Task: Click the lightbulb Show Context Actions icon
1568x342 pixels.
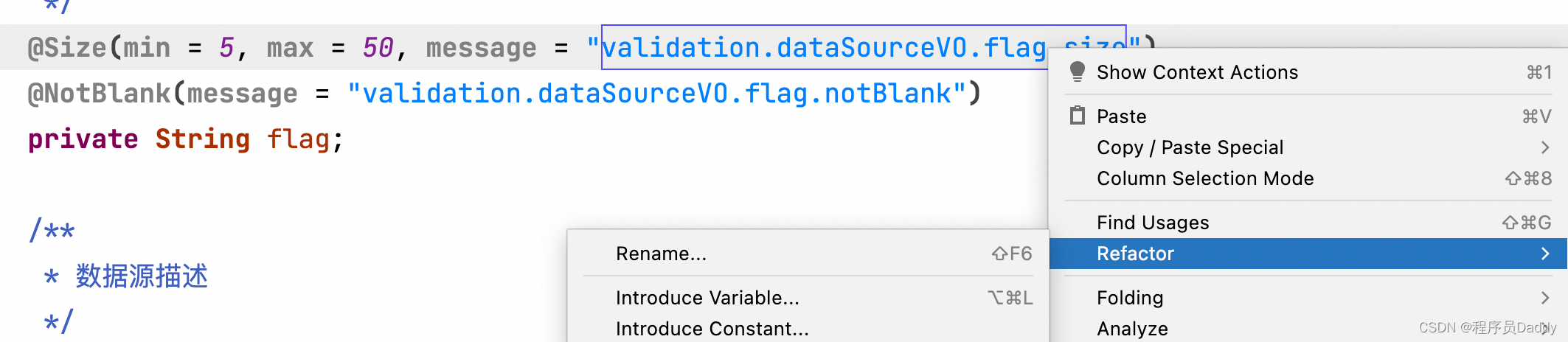Action: pos(1077,71)
